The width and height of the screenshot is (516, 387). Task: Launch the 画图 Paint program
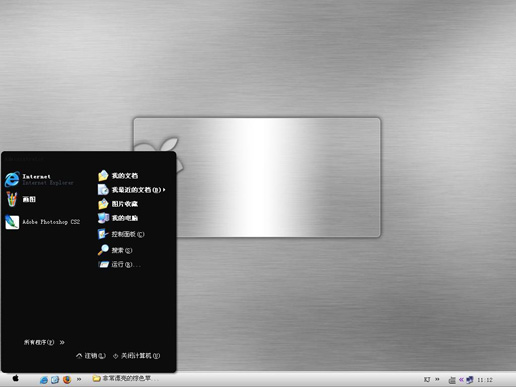tap(21, 199)
